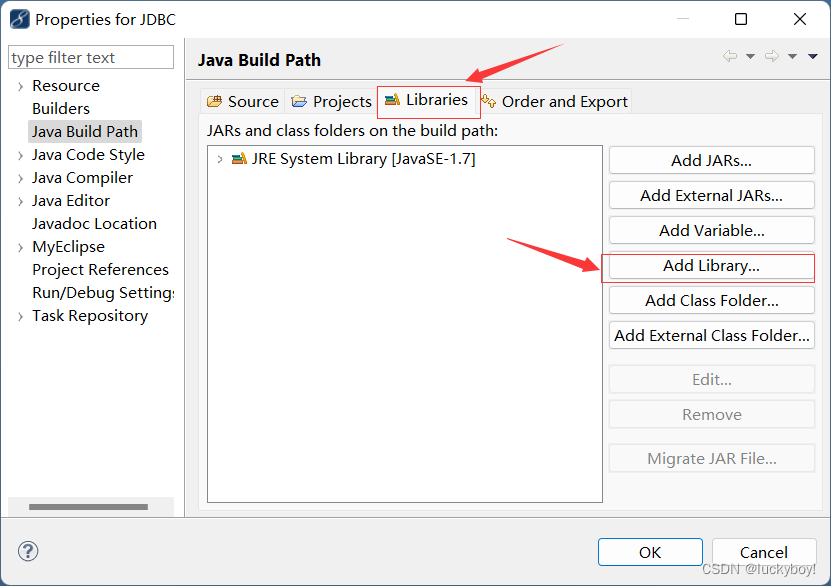Screen dimensions: 831x586
Task: Click the Add JARs... button
Action: (711, 160)
